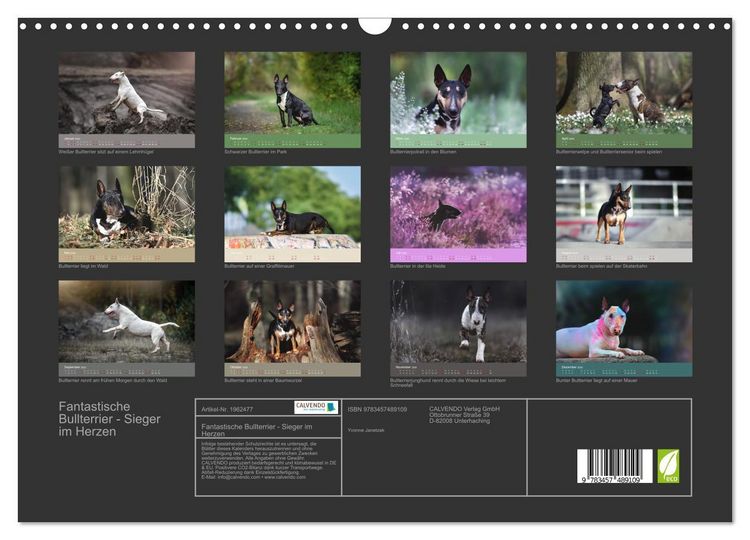Open bullterrier in purple heath thumbnail
This screenshot has width=750, height=540.
[x=458, y=214]
